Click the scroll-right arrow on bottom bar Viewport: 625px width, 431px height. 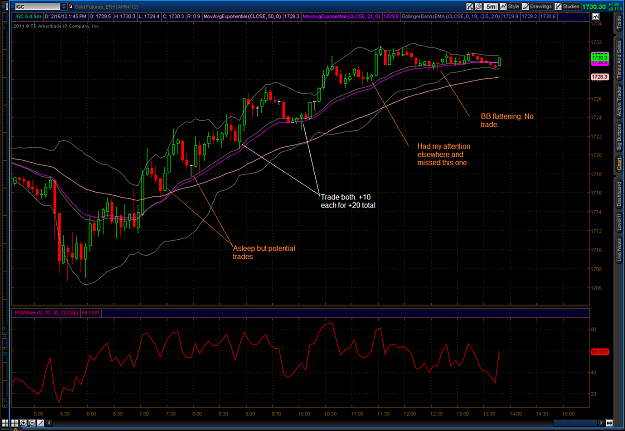point(601,423)
